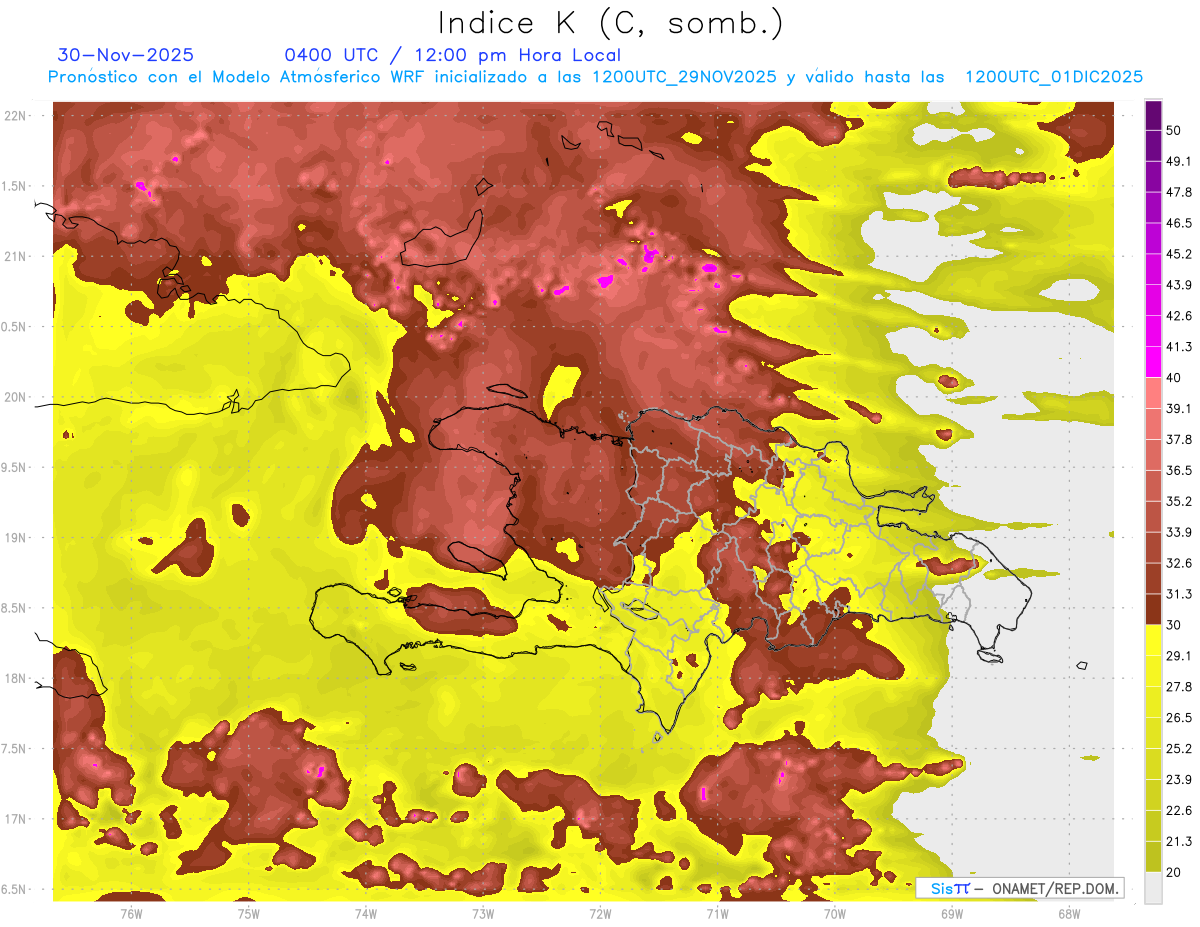Click the gray colorbar segment below 20
The width and height of the screenshot is (1200, 927).
1153,888
